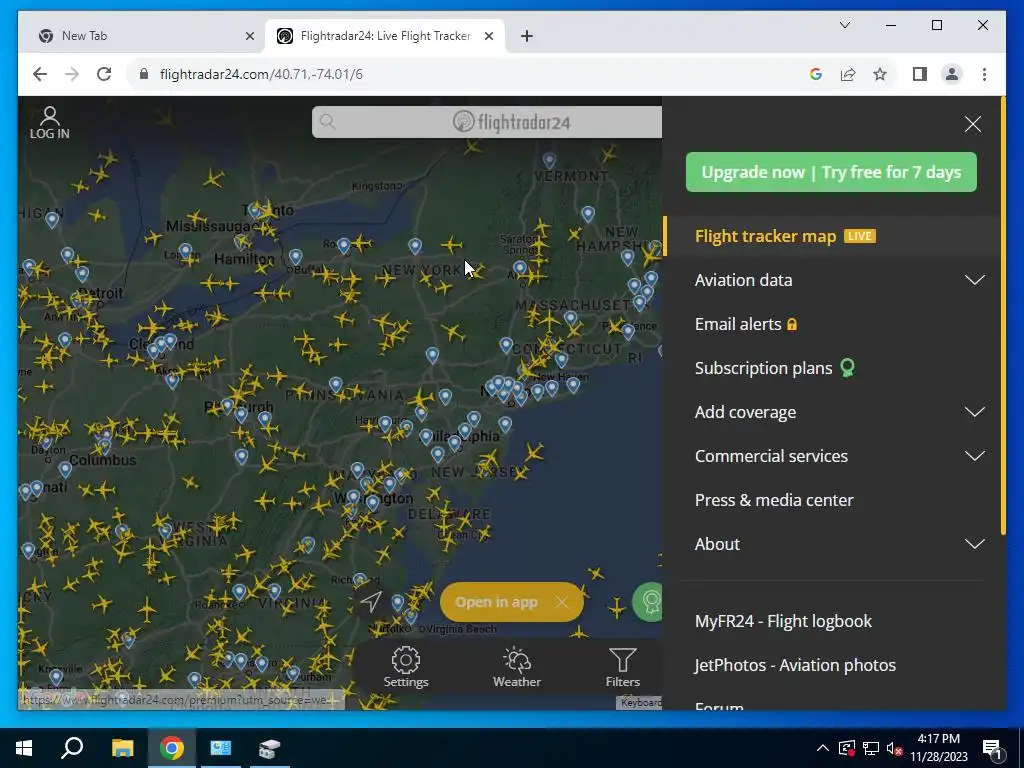This screenshot has height=768, width=1024.
Task: Click the Email alerts lock icon
Action: coord(792,325)
